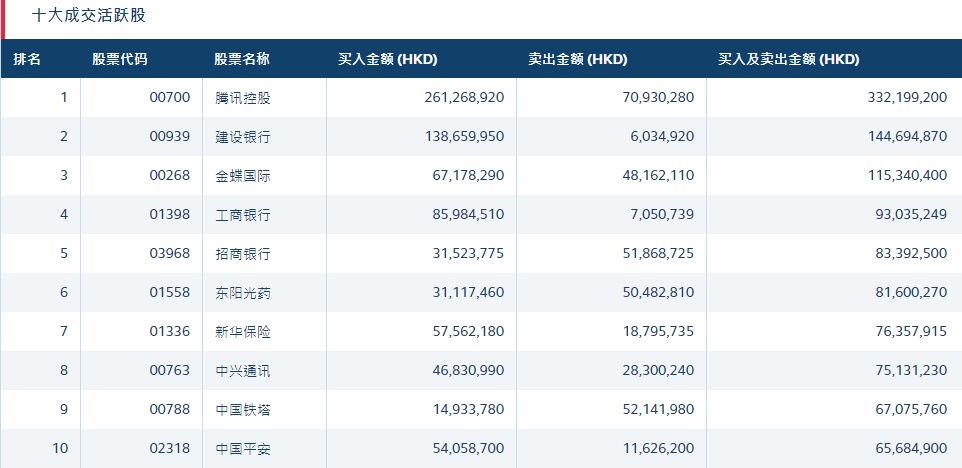The image size is (962, 468).
Task: Click buy amount 261,268,920
Action: tap(464, 97)
